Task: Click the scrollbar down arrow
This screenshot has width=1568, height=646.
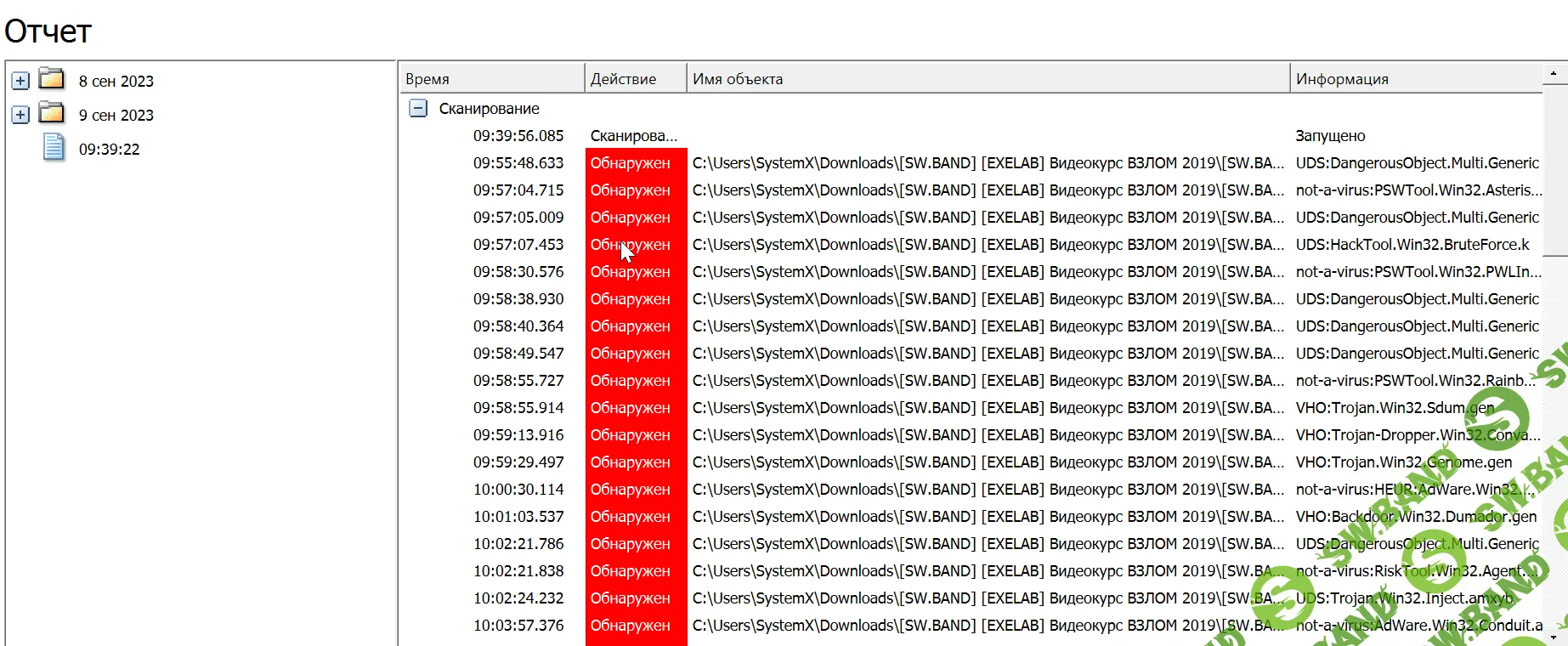Action: pos(1554,637)
